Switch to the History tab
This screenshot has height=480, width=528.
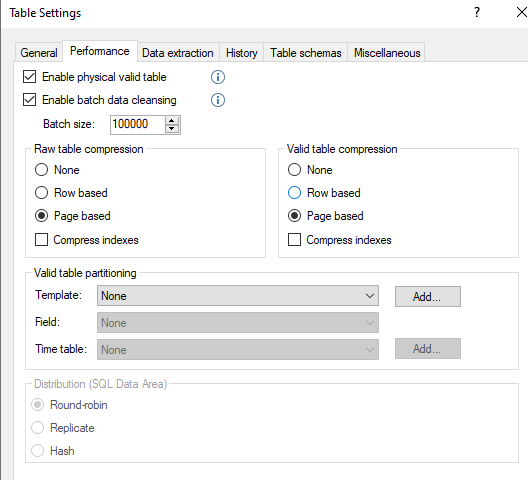click(x=242, y=53)
